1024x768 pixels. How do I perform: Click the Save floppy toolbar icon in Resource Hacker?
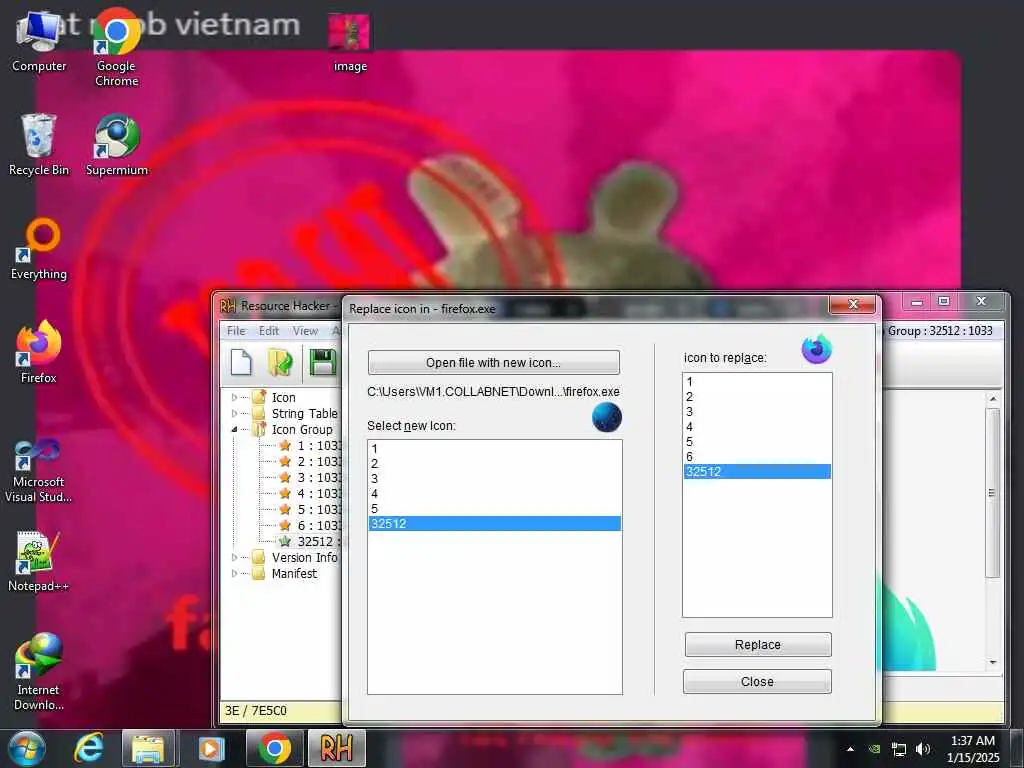[x=322, y=362]
